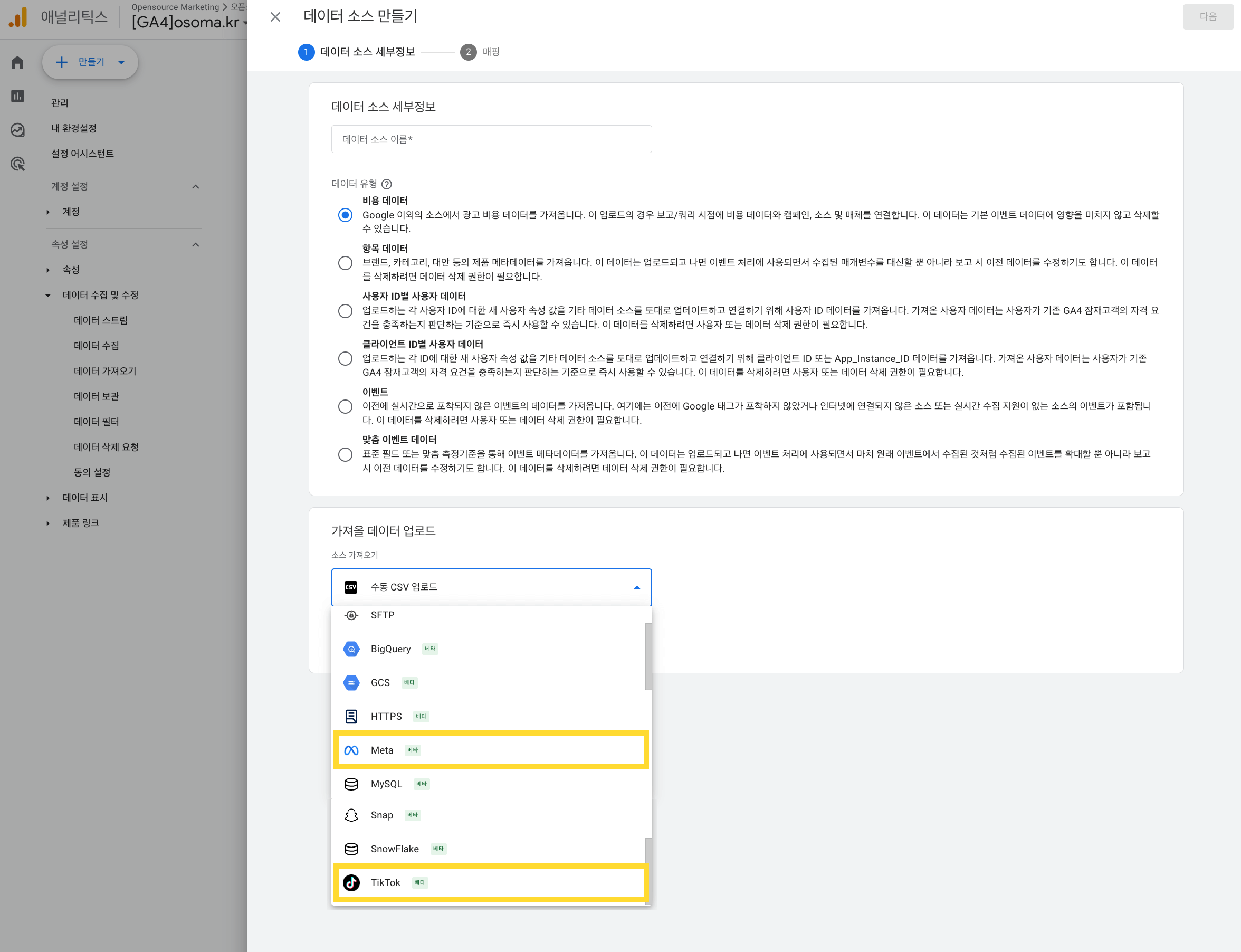Select the 이벤트 radio button
The image size is (1241, 952).
345,406
